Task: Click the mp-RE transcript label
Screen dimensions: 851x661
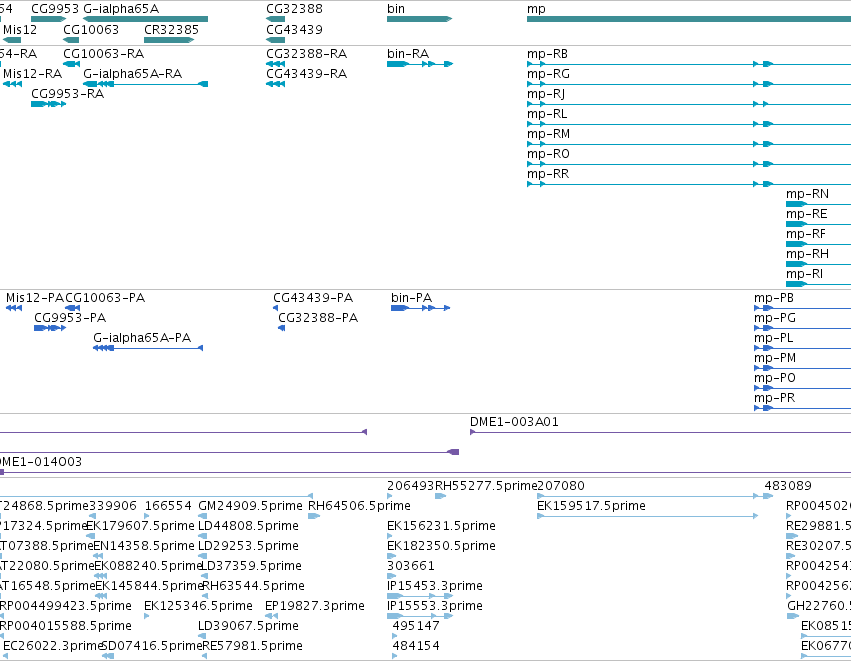Action: pyautogui.click(x=806, y=214)
